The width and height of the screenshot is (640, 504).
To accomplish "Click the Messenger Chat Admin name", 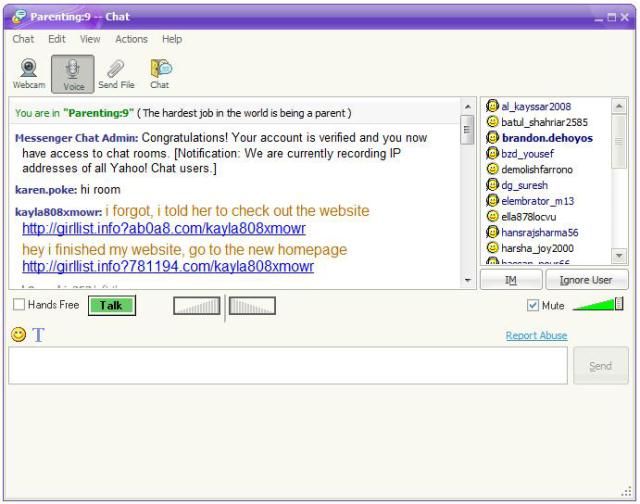I will pos(77,138).
